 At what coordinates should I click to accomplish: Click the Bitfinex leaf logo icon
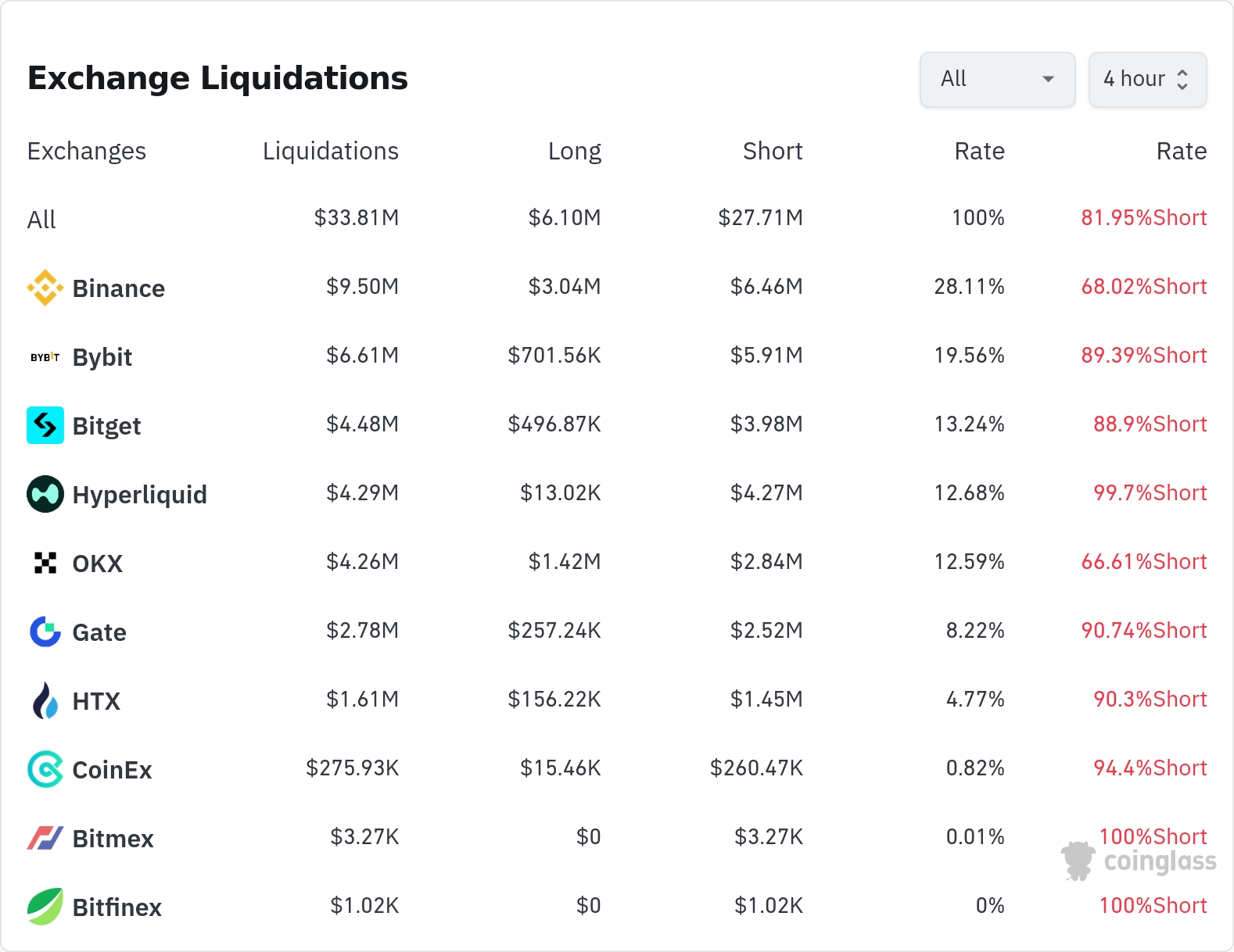[x=45, y=907]
